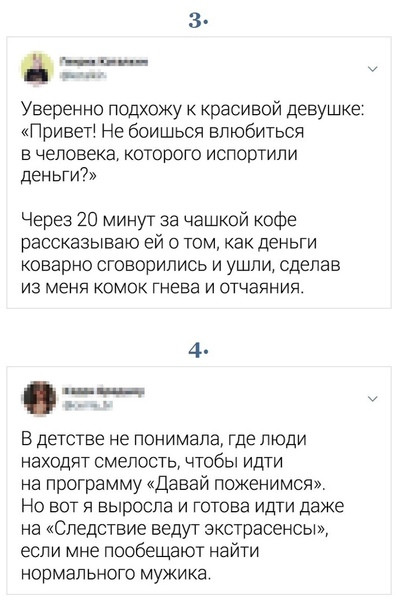Click the line 'из меня комок гнева и отчаяния'
398x604 pixels.
[x=162, y=287]
